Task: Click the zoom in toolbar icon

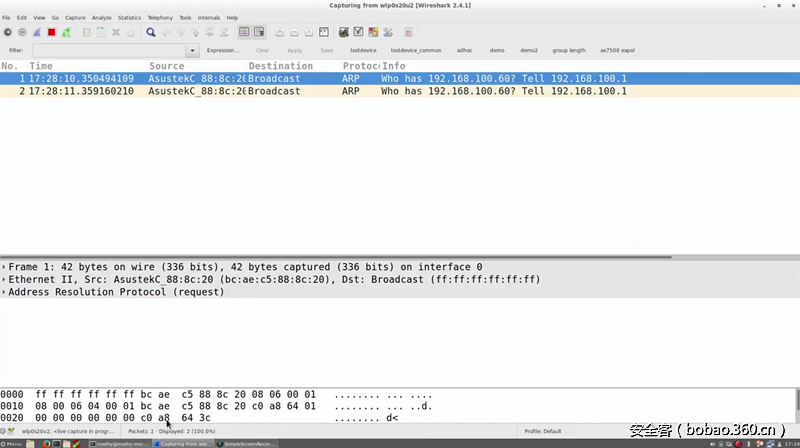Action: [x=280, y=32]
